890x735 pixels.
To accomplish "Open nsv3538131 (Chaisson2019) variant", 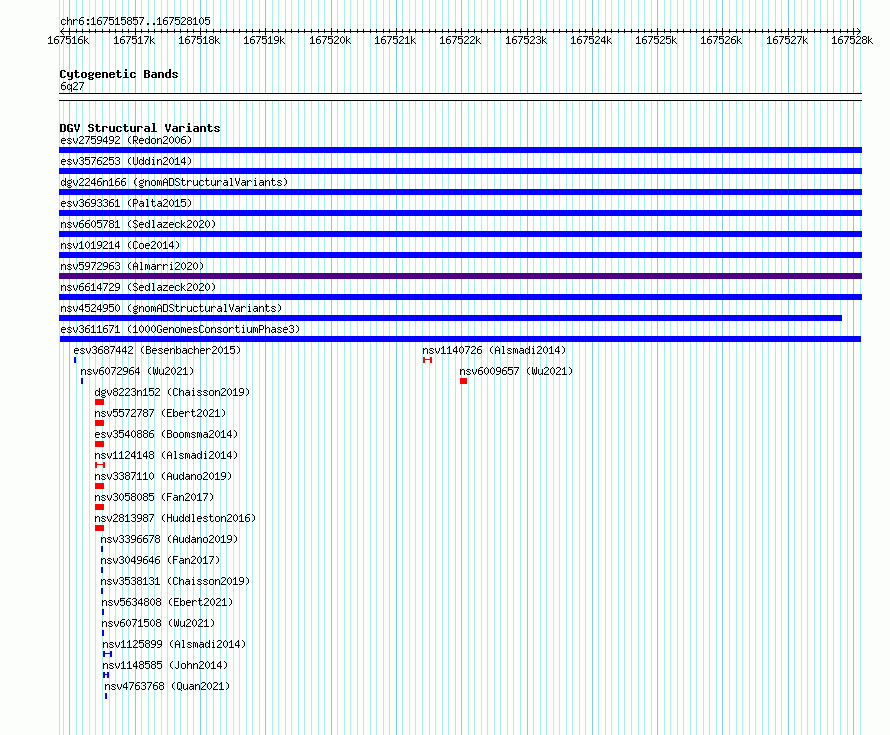I will pos(175,581).
